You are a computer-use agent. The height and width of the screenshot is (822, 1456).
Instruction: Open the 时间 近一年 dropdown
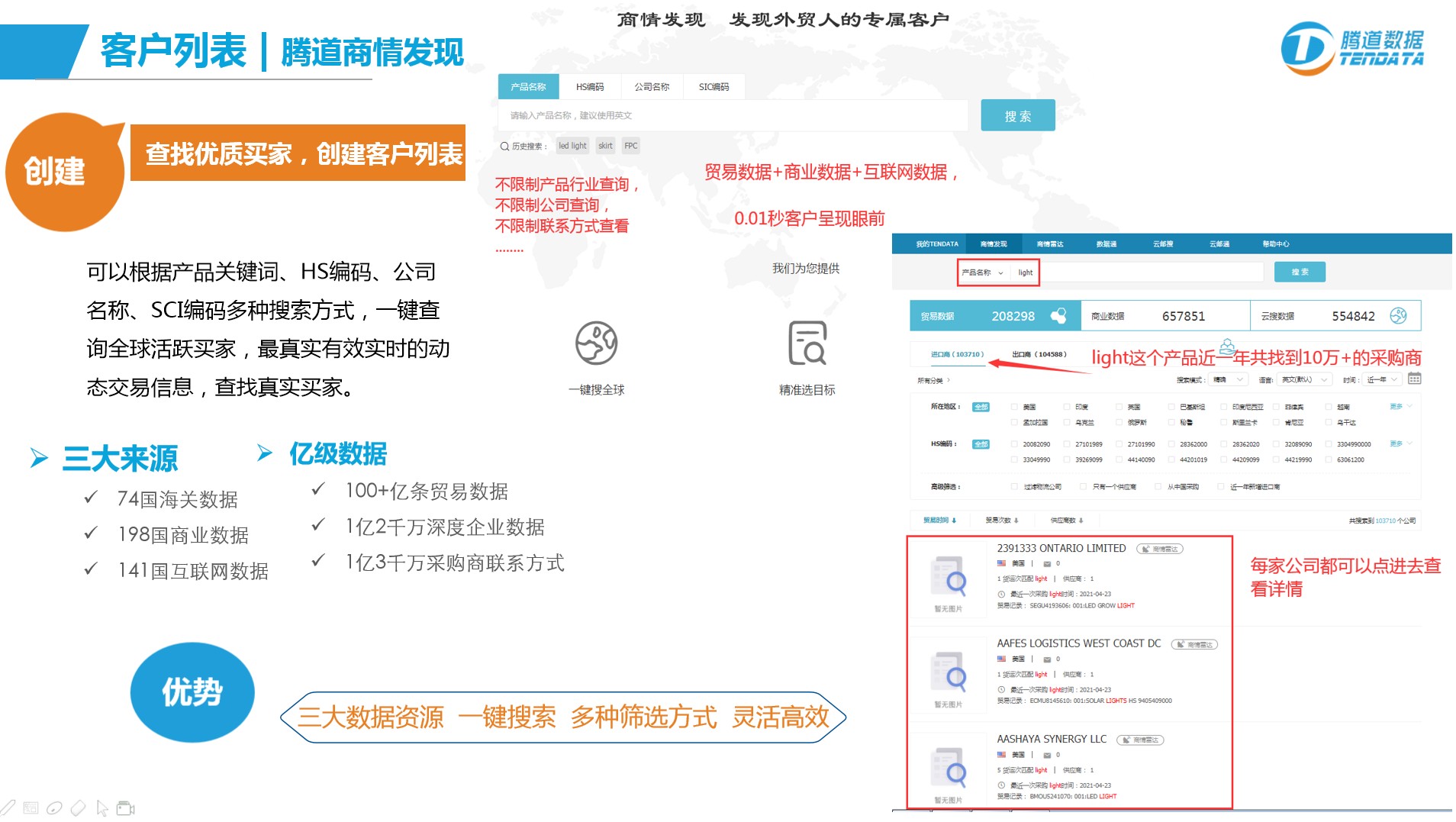1382,379
